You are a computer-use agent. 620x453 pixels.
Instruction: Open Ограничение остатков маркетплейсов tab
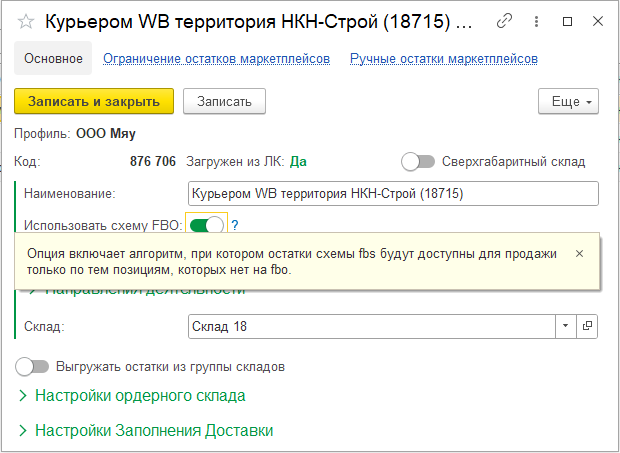[216, 59]
